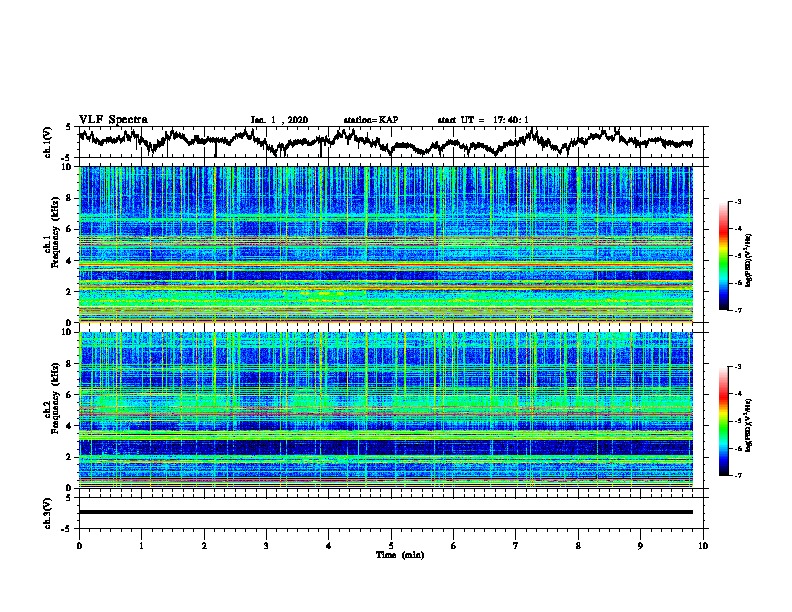Click the "8" frequency tick of ch.2 spectrogram

[69, 364]
